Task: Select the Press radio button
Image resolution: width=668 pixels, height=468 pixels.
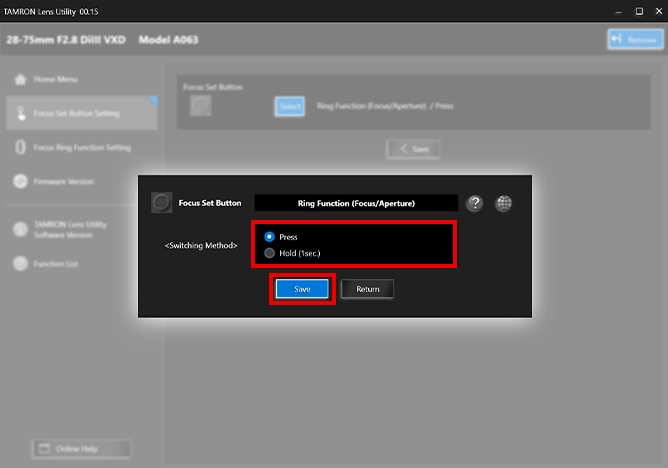Action: (x=269, y=237)
